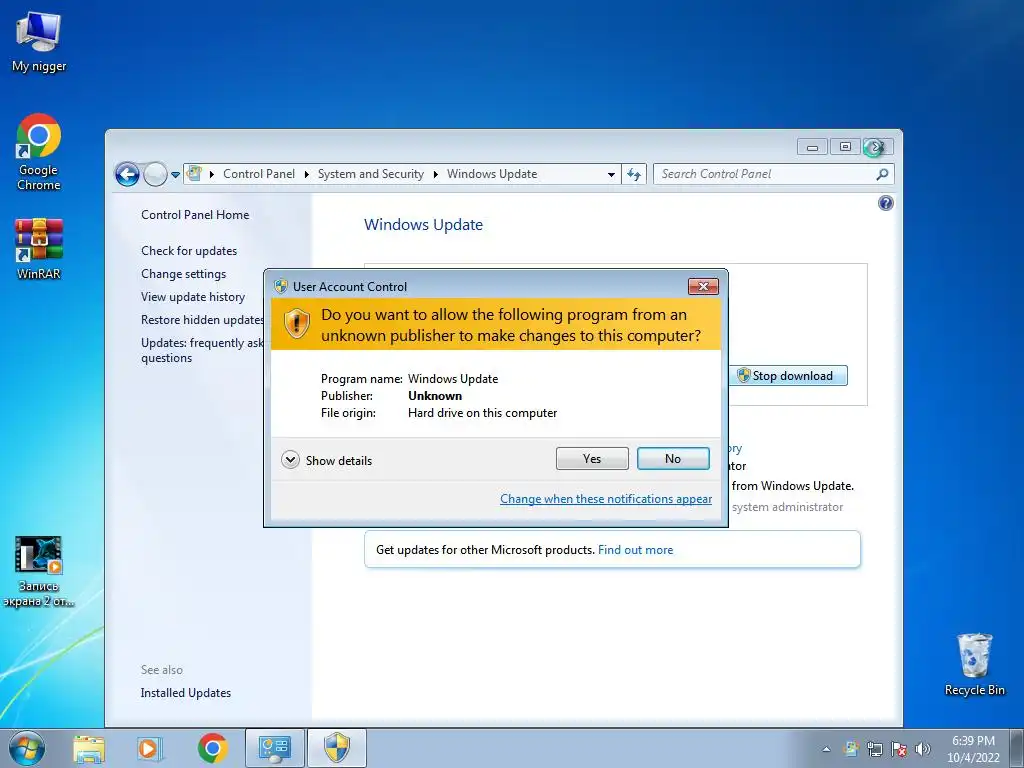
Task: Show hidden system tray icons
Action: (826, 749)
